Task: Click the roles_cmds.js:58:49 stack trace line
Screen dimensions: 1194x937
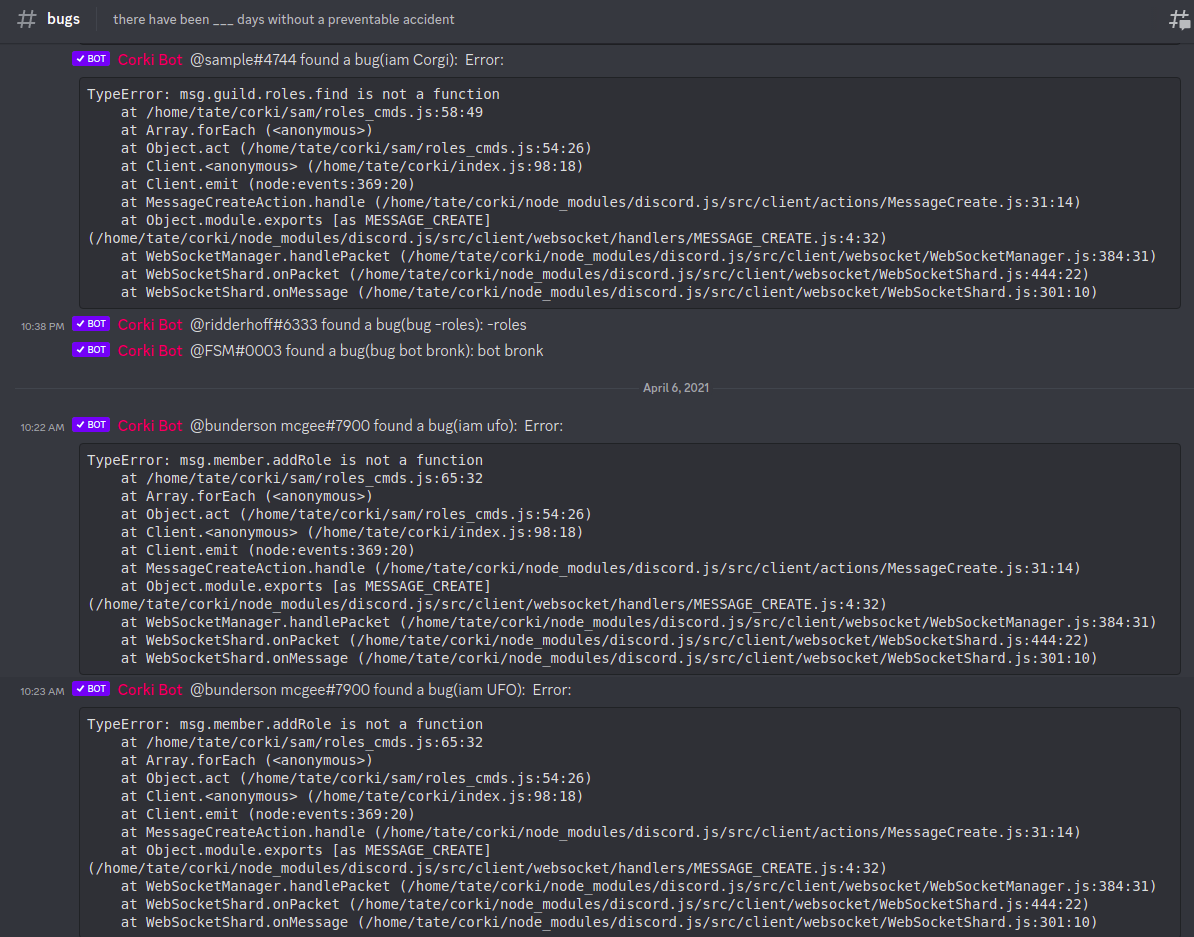Action: click(x=302, y=112)
